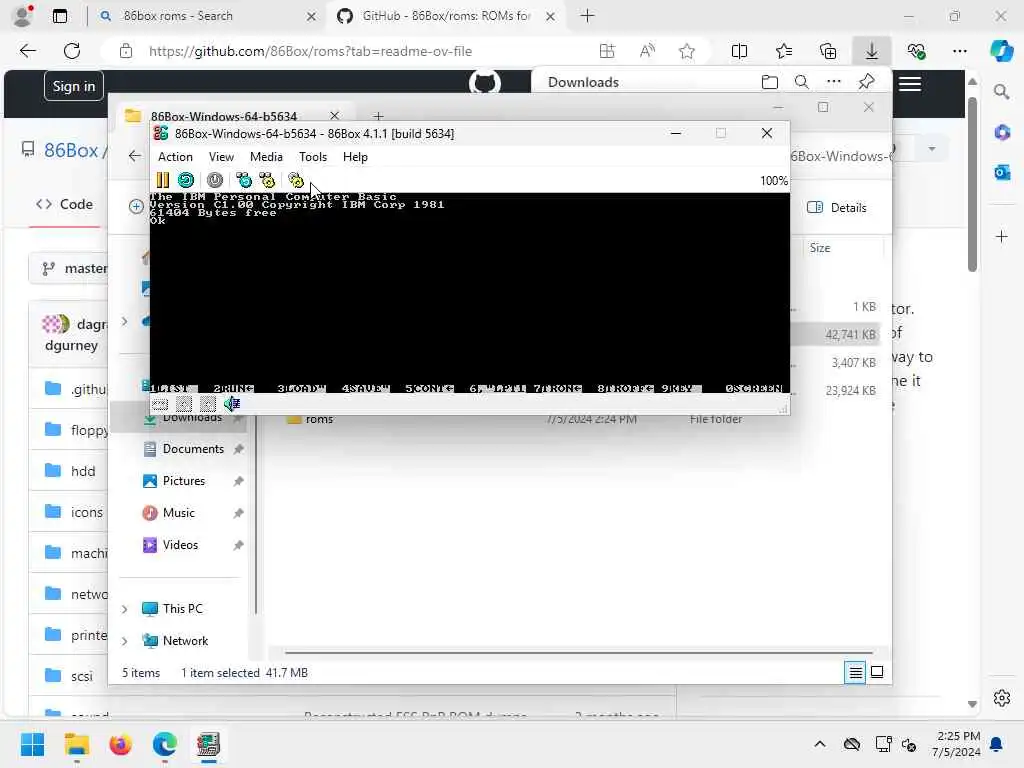1024x768 pixels.
Task: Expand Network in File Explorer
Action: [125, 641]
